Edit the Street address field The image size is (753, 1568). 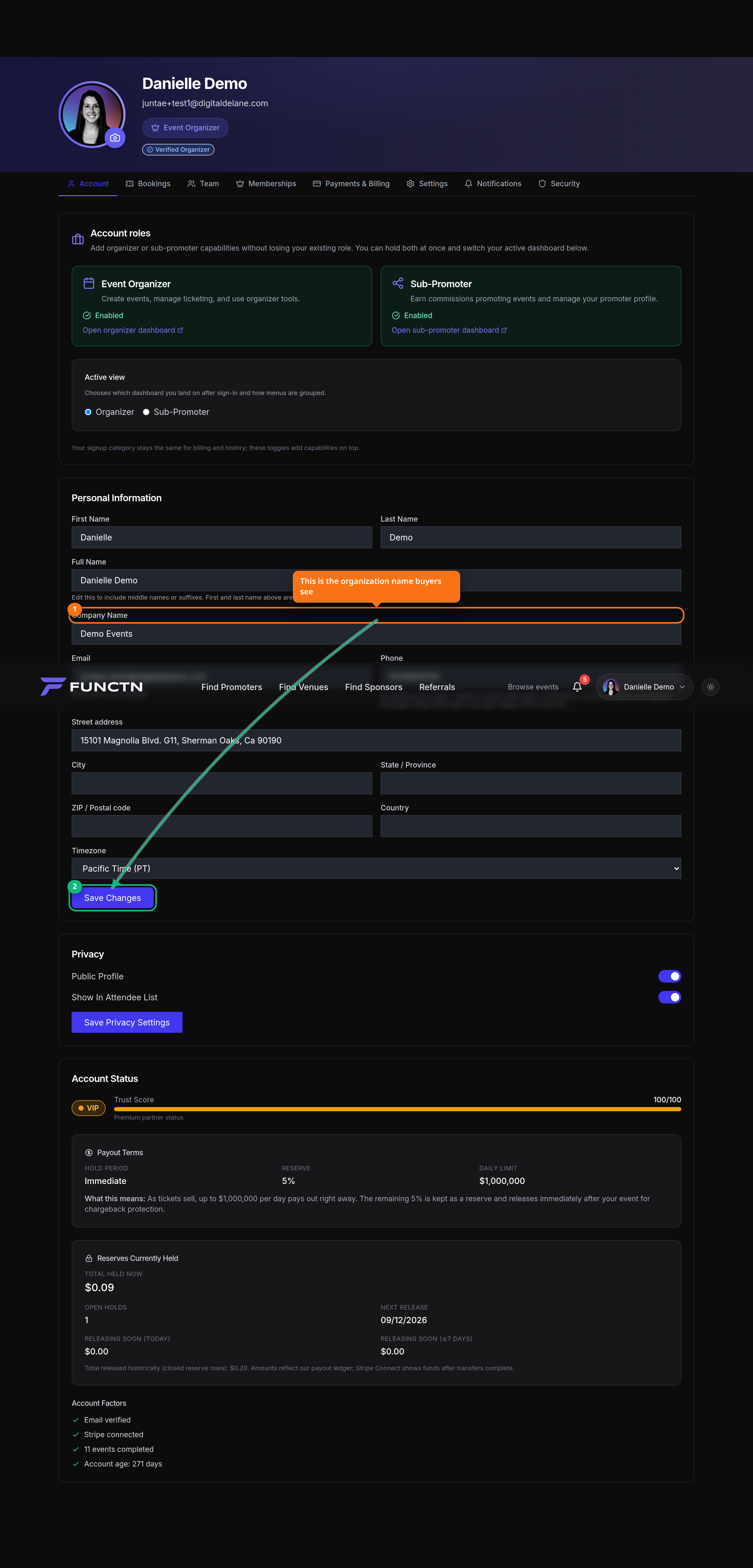376,740
